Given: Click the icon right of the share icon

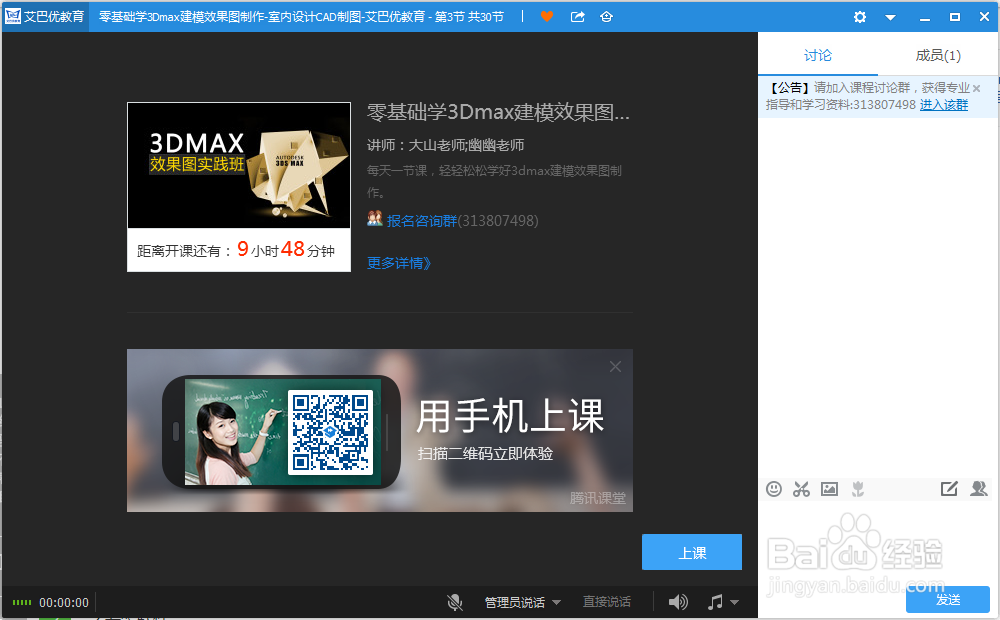Looking at the screenshot, I should pos(607,17).
